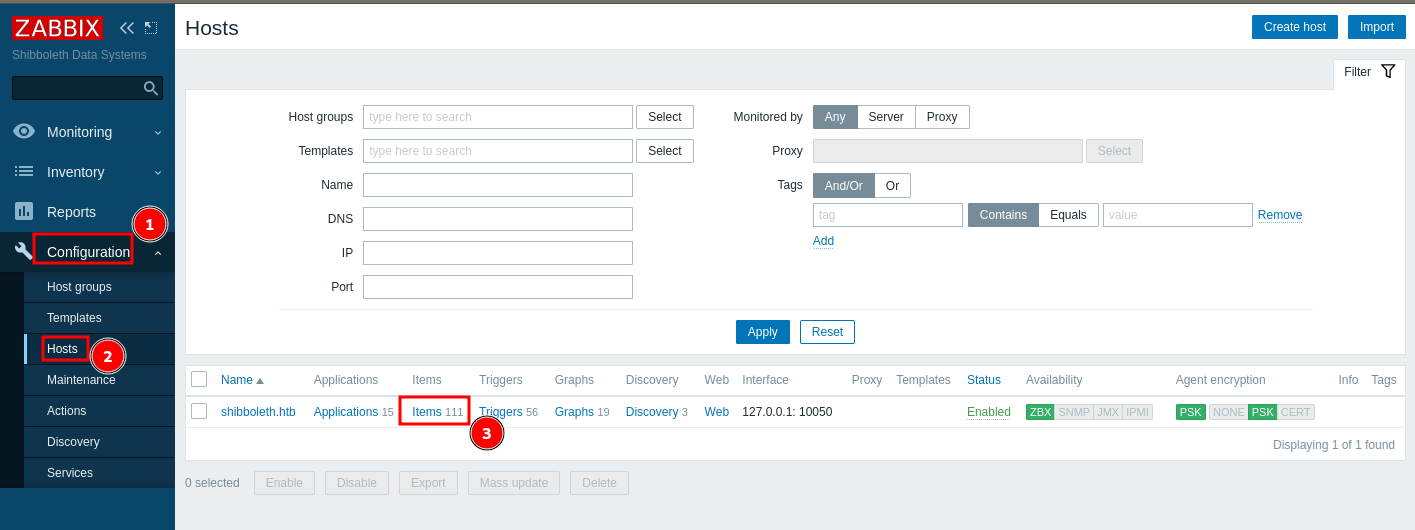Click the Reports chart icon
The height and width of the screenshot is (530, 1415).
coord(24,211)
